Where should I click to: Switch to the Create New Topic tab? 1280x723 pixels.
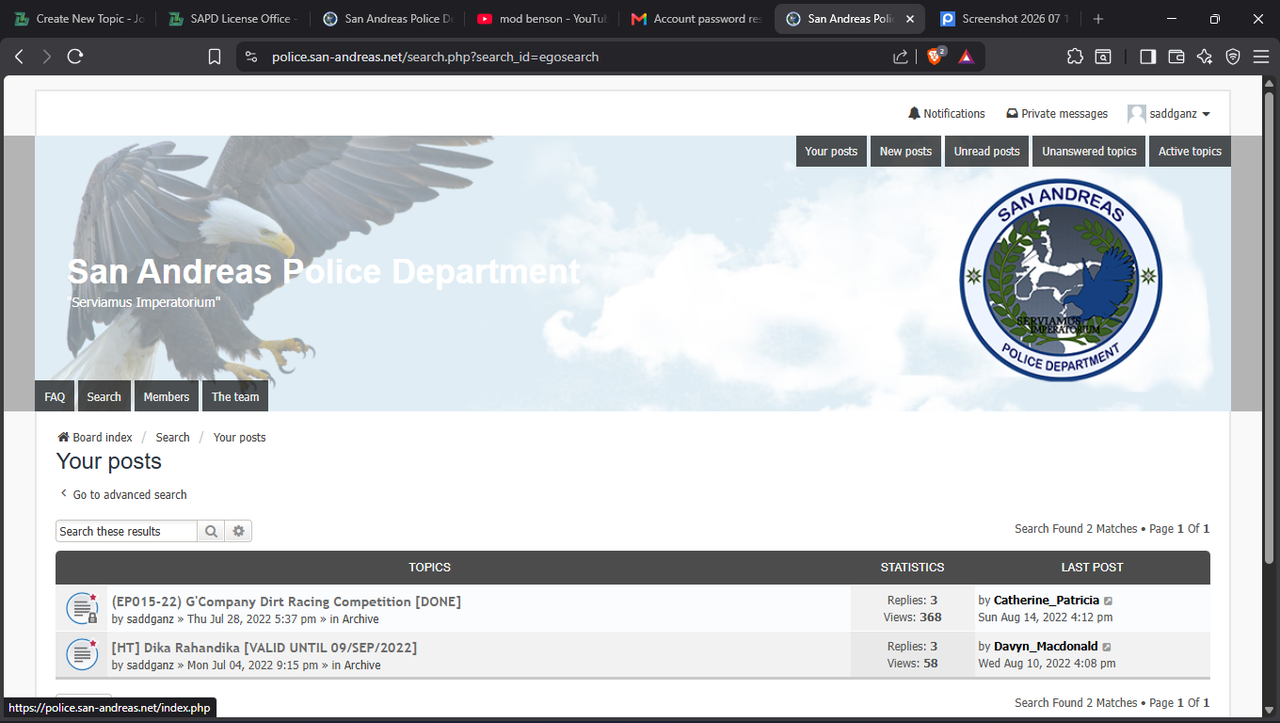[x=80, y=19]
